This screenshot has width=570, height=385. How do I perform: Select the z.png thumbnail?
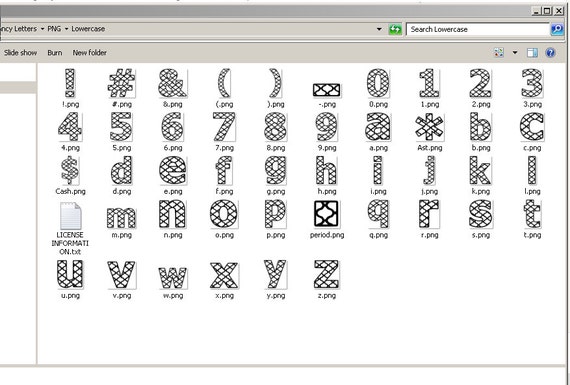click(326, 274)
